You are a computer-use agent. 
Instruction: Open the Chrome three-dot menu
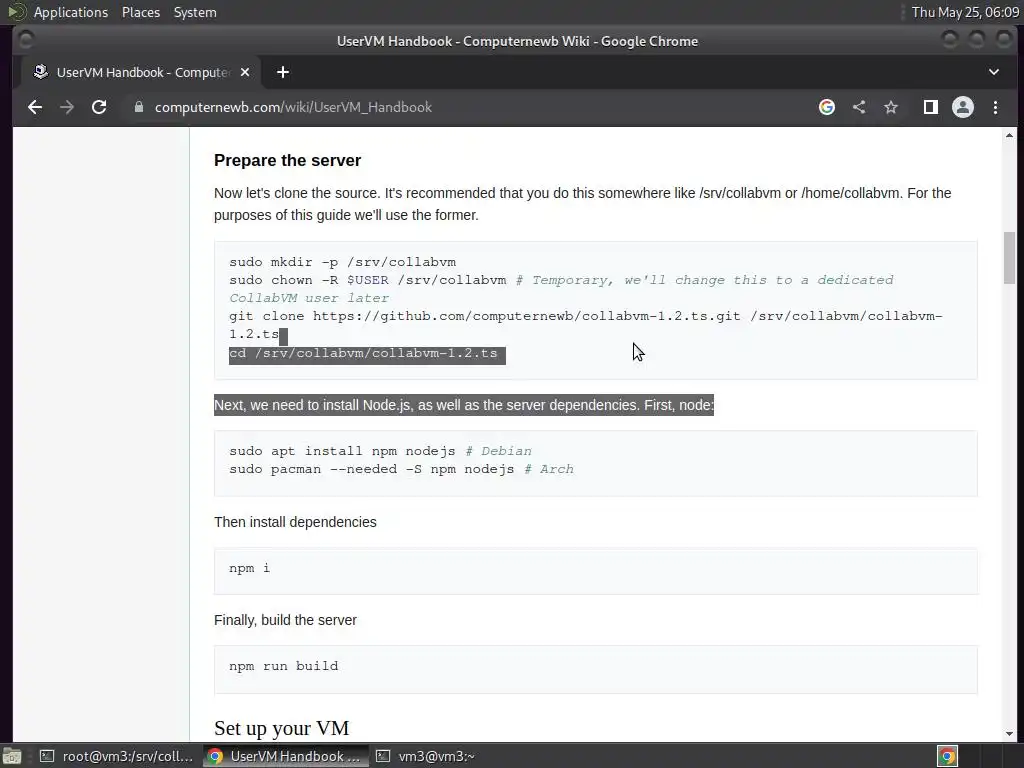(x=995, y=107)
